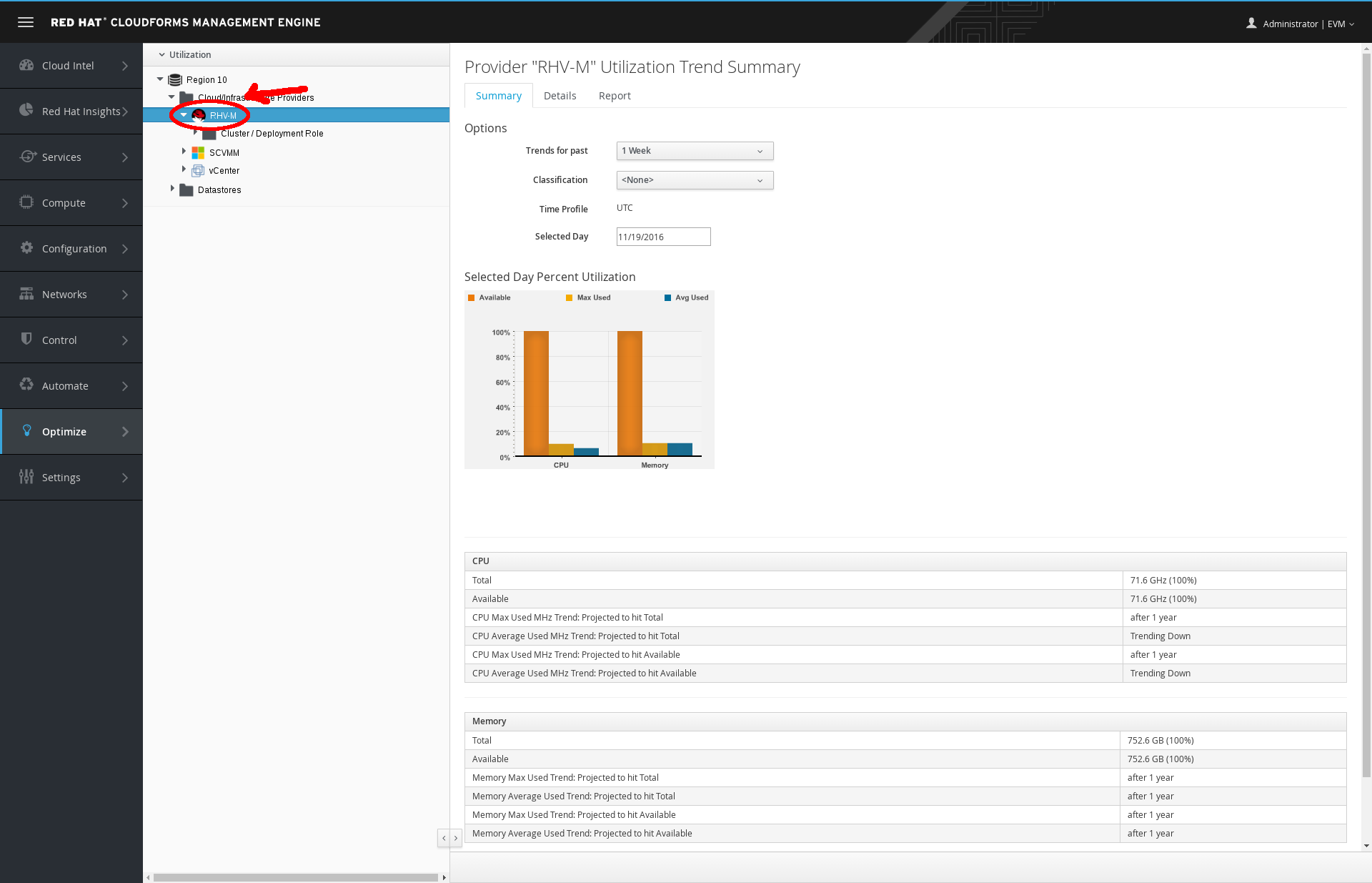This screenshot has width=1372, height=883.
Task: Click the Cluster / Deployment Role folder icon
Action: tap(209, 134)
